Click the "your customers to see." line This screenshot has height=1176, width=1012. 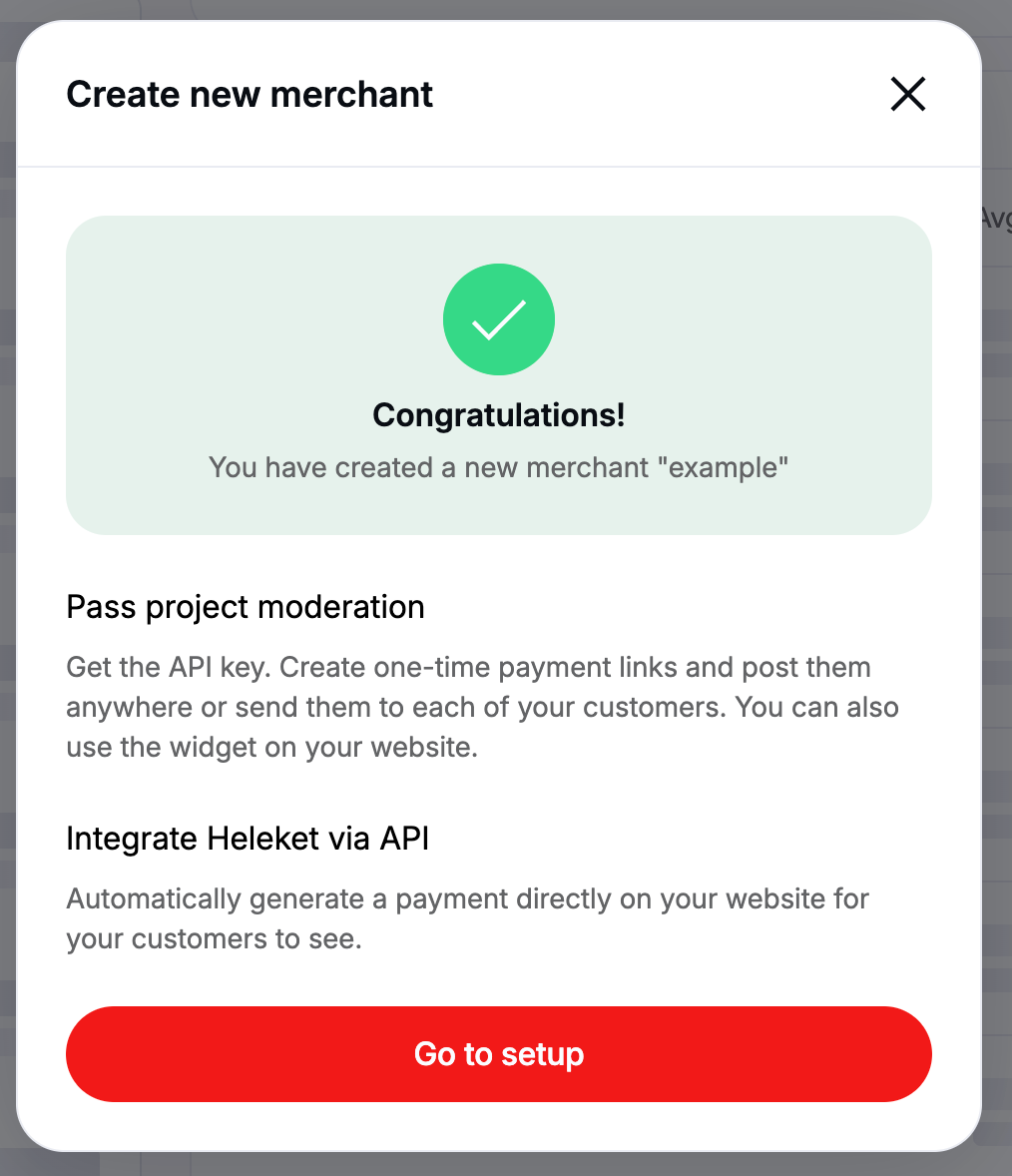coord(214,938)
